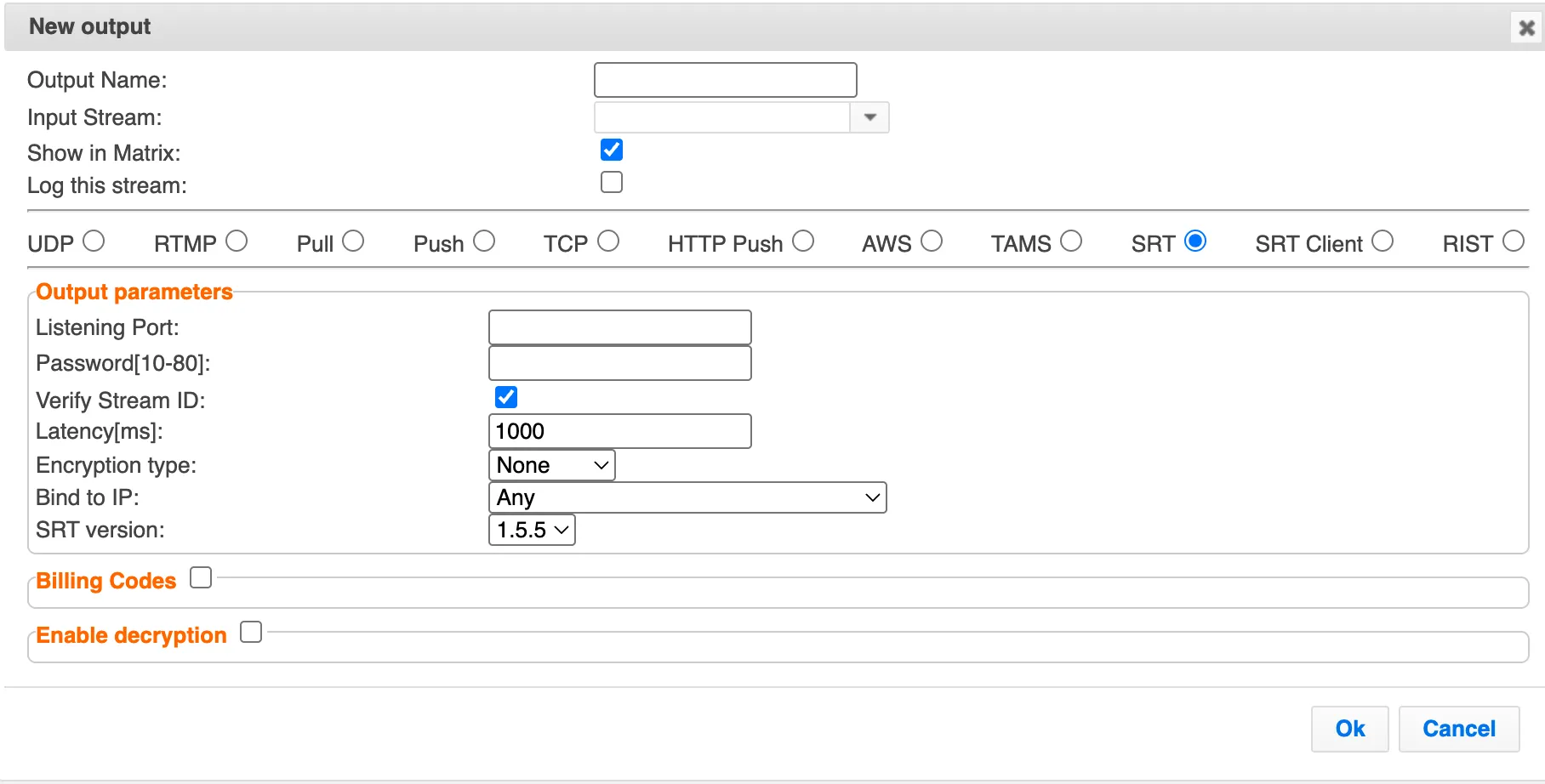Toggle Verify Stream ID checkbox
The width and height of the screenshot is (1545, 784).
coord(506,397)
